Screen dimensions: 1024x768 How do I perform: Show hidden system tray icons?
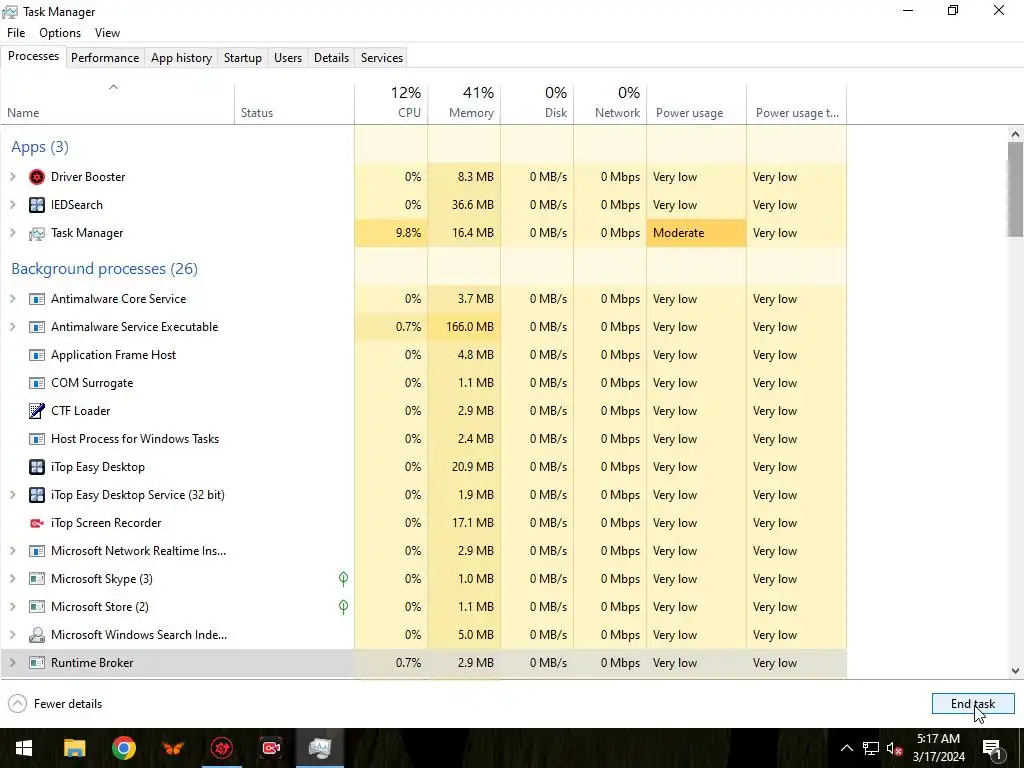click(846, 748)
